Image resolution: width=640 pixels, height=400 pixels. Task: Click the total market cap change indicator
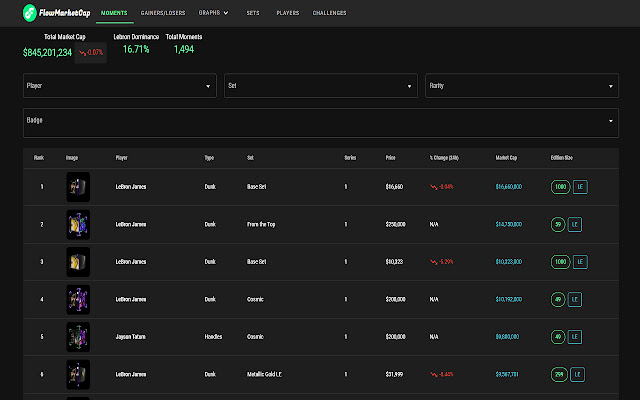[91, 53]
